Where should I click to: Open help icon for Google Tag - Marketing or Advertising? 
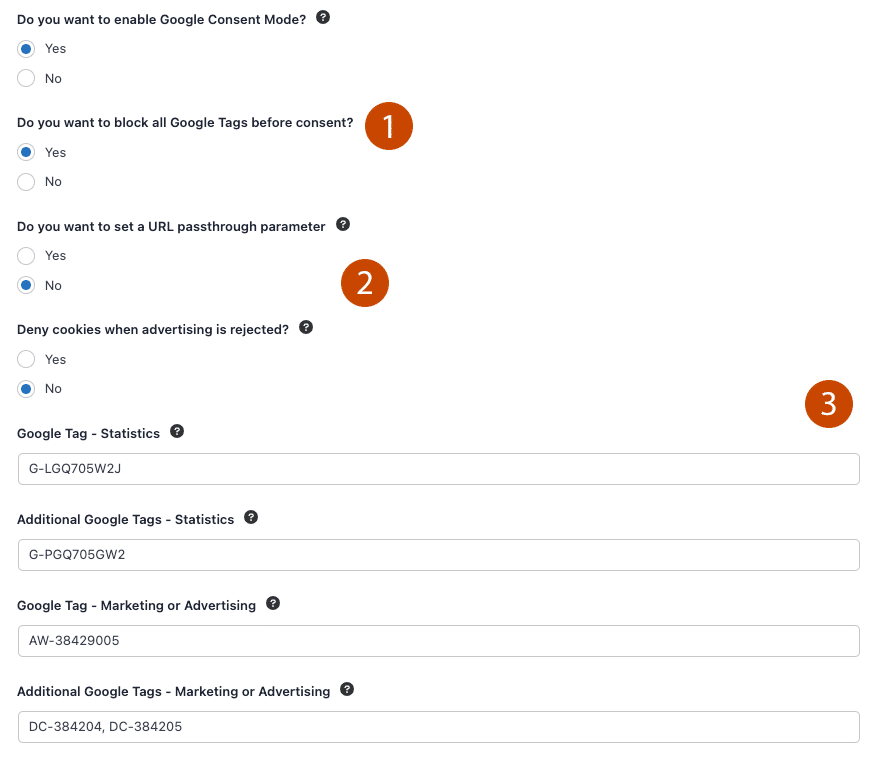273,603
